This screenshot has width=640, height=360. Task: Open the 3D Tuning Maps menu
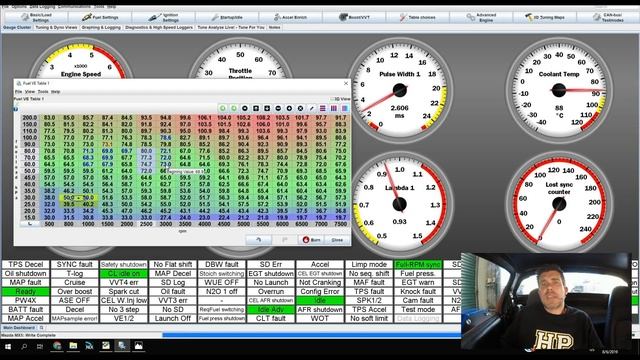(545, 18)
